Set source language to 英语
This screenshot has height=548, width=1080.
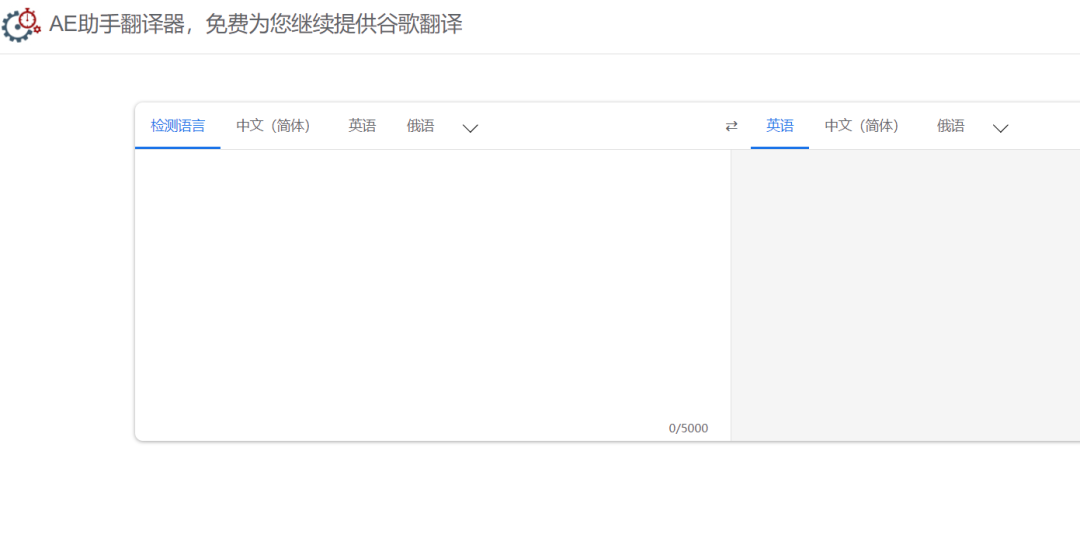362,126
